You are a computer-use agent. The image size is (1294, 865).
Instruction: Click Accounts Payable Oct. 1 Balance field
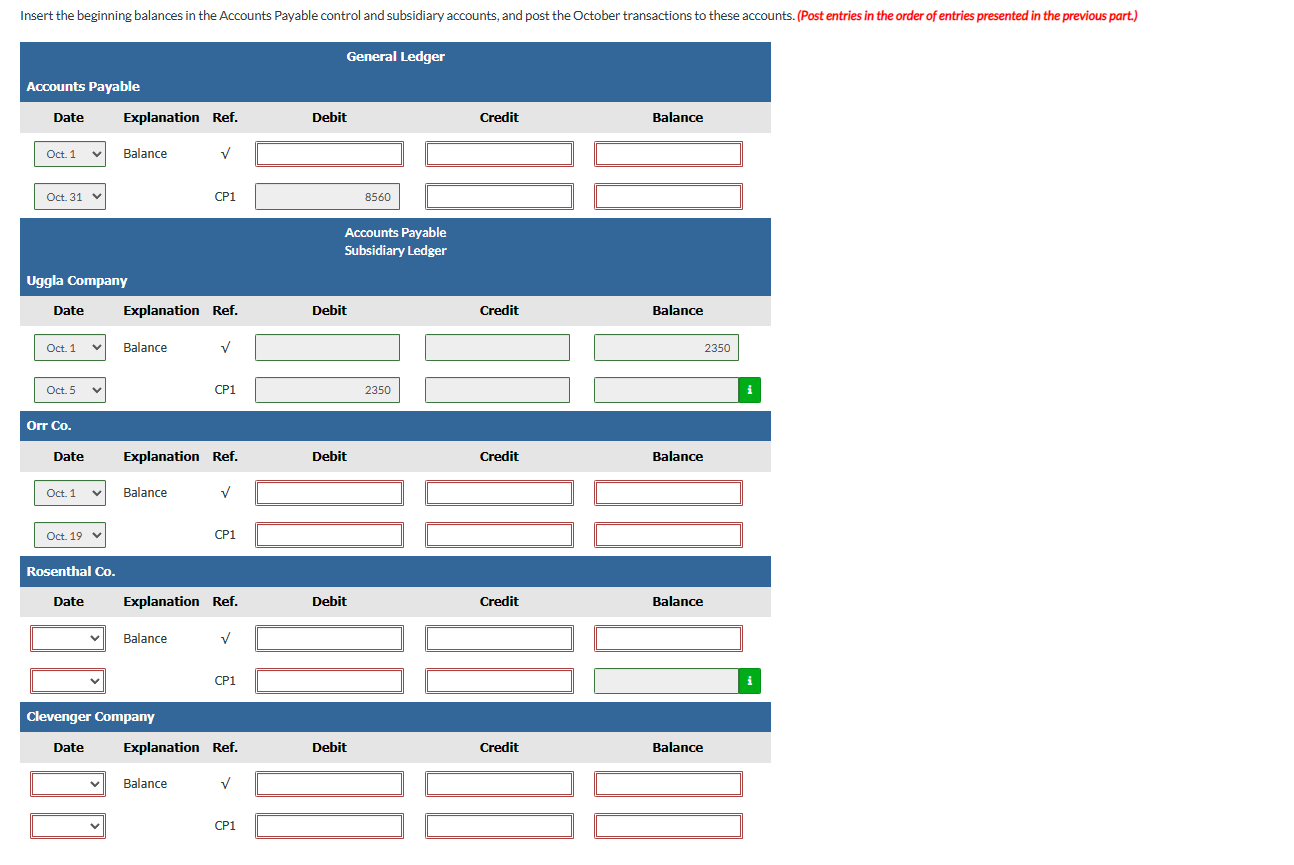click(668, 154)
